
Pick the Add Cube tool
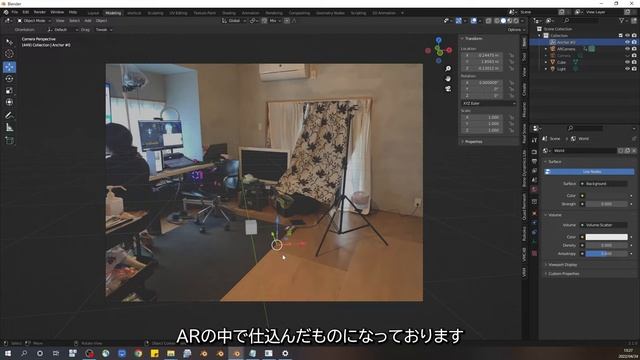[x=9, y=140]
